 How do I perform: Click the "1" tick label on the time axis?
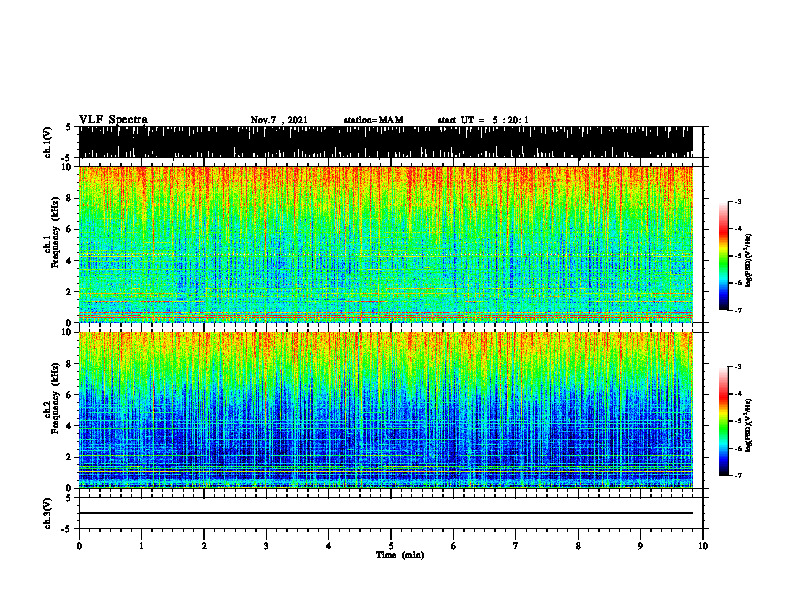tap(141, 546)
